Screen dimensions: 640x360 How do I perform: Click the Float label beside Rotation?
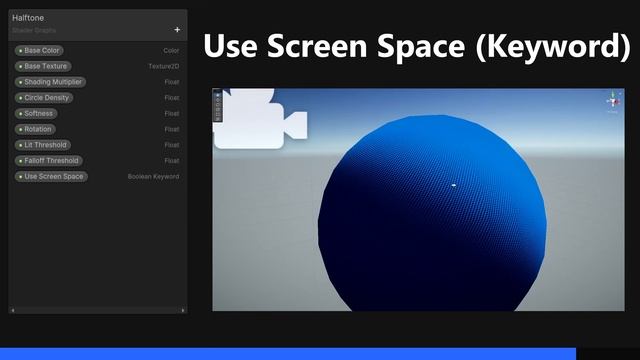[172, 129]
